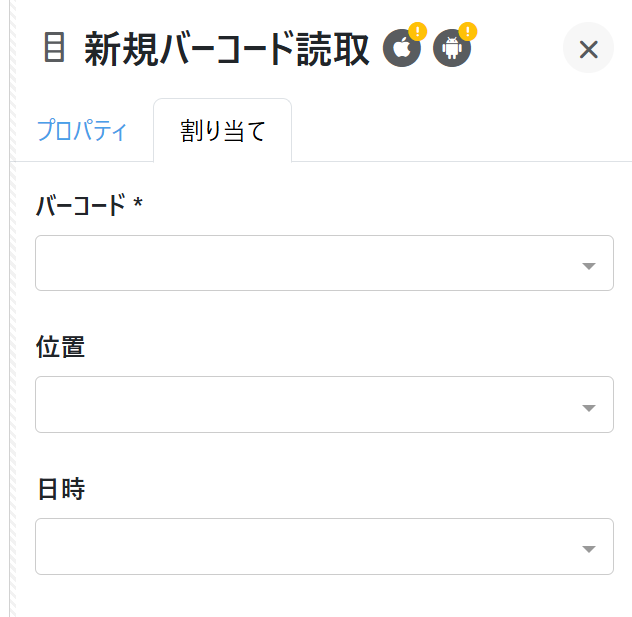Image resolution: width=632 pixels, height=617 pixels.
Task: Click the 新規バーコード読取 title text
Action: click(x=227, y=49)
